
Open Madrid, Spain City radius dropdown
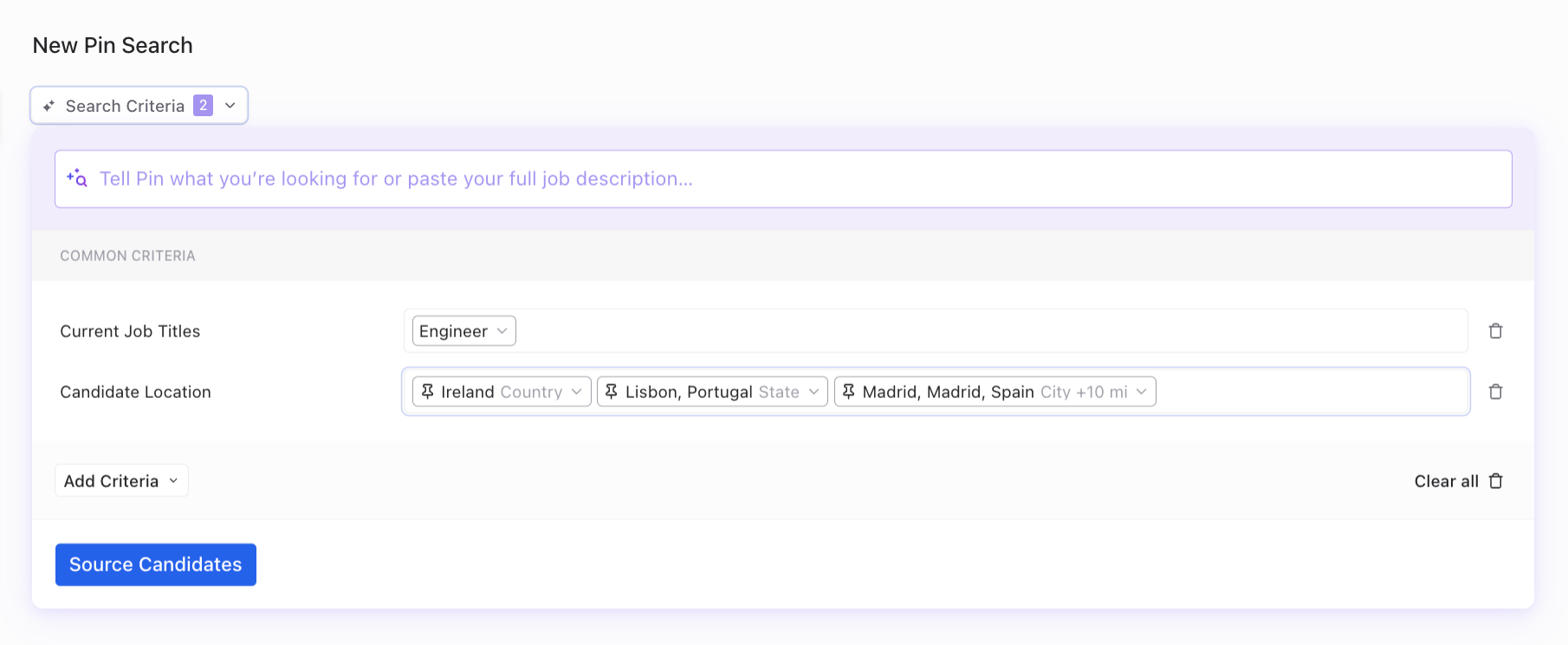(x=1142, y=392)
